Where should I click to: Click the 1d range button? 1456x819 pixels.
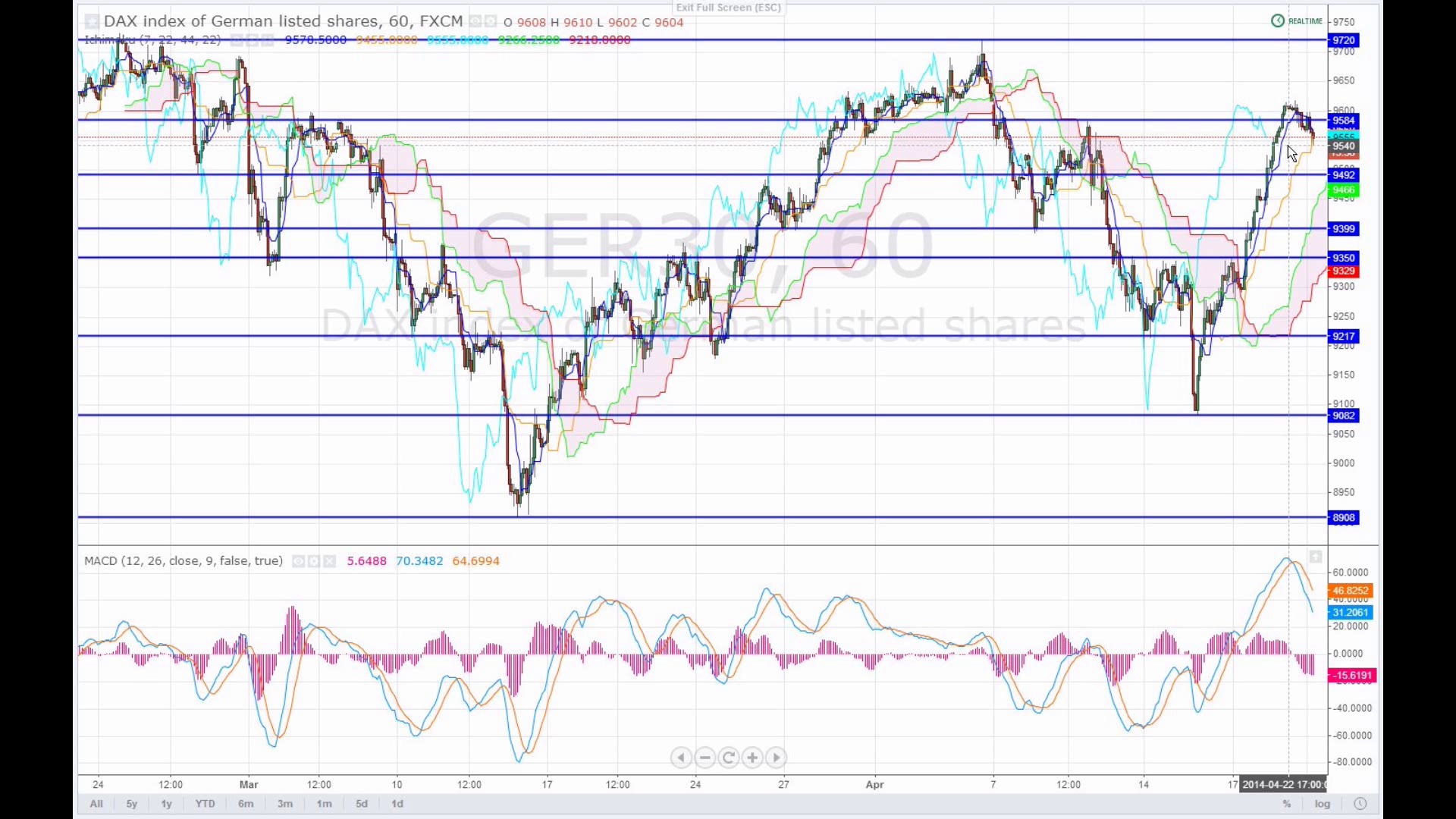tap(397, 804)
